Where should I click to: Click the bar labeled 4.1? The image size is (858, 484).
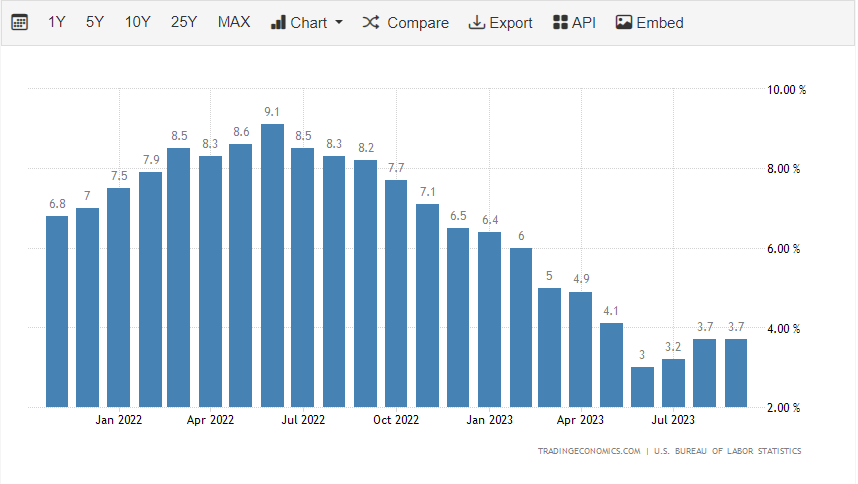tap(612, 365)
